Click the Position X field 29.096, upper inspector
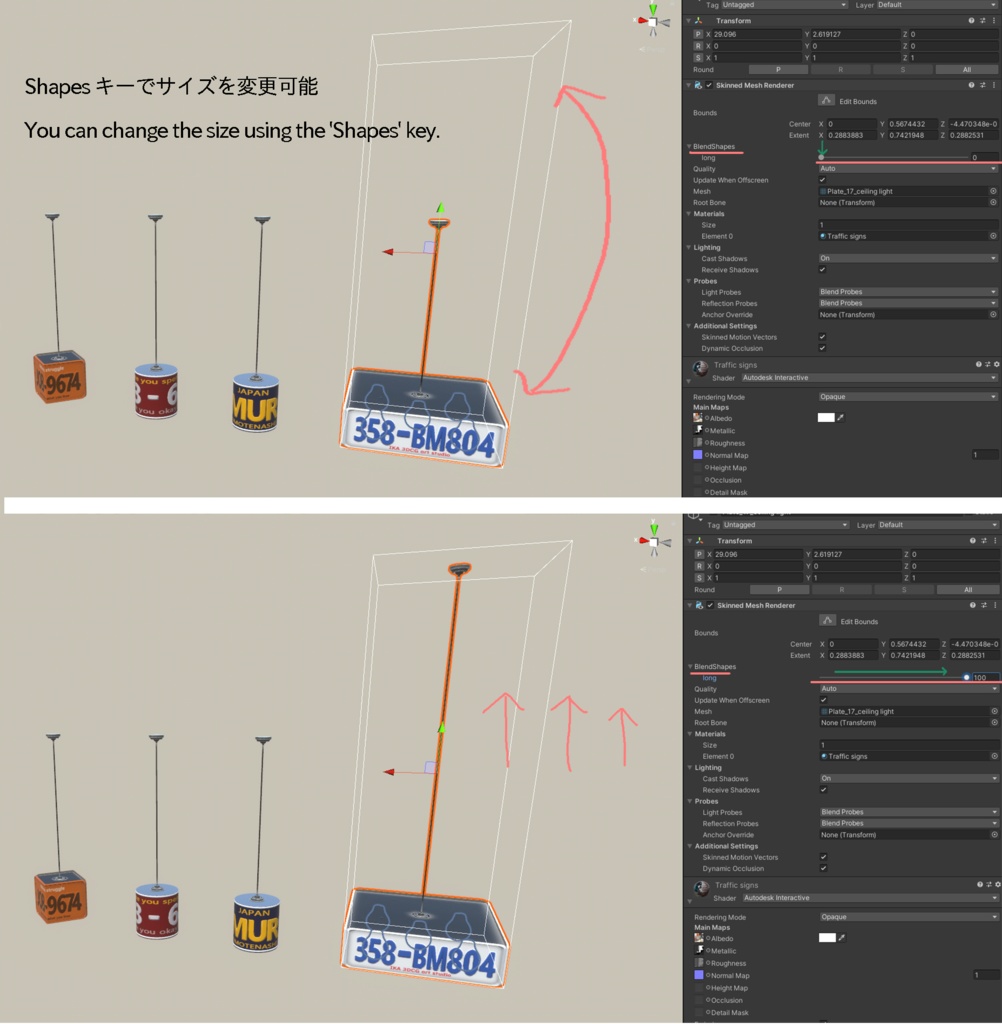The width and height of the screenshot is (1002, 1024). [756, 34]
